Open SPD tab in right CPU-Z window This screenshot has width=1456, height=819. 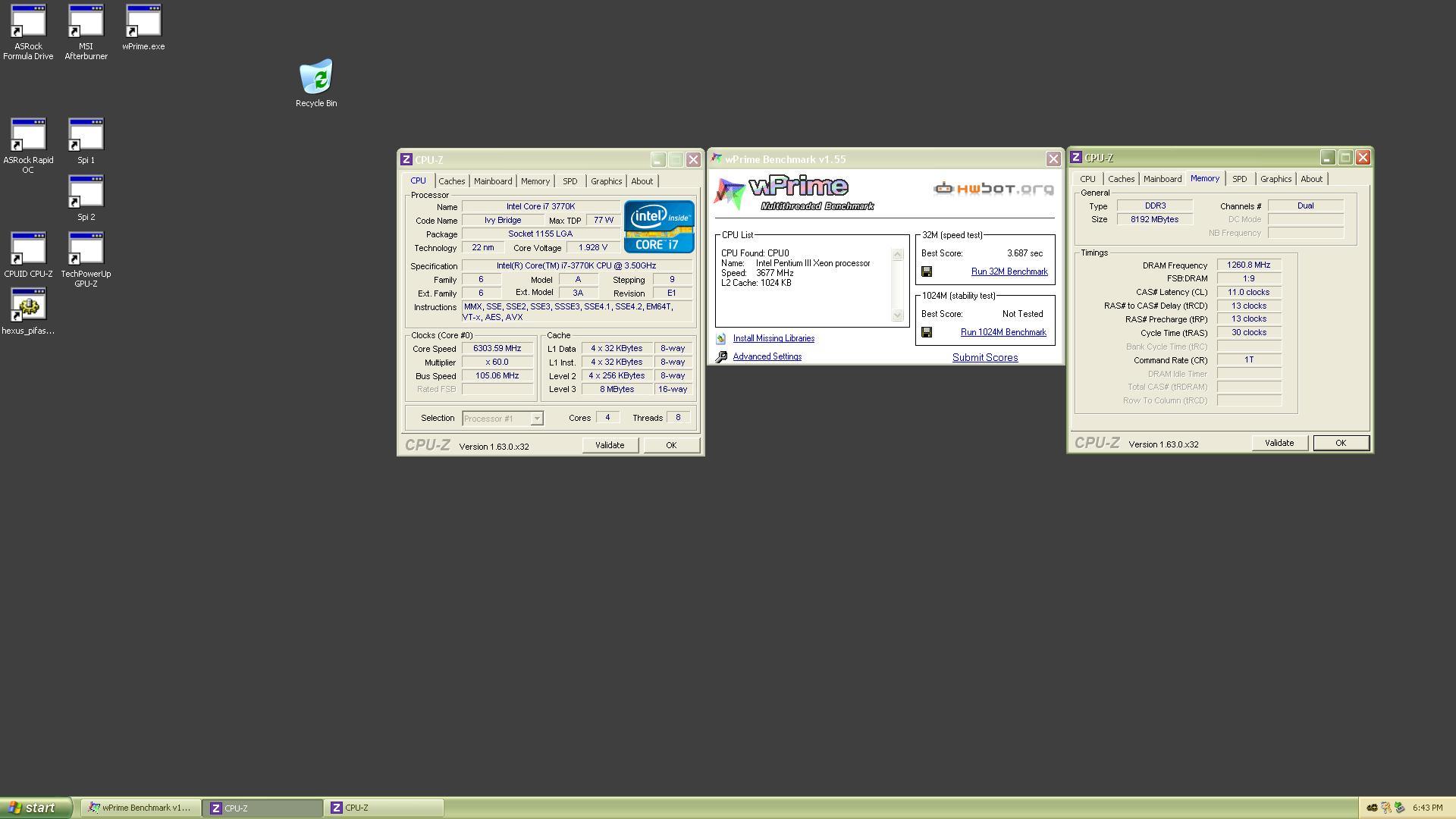1240,179
